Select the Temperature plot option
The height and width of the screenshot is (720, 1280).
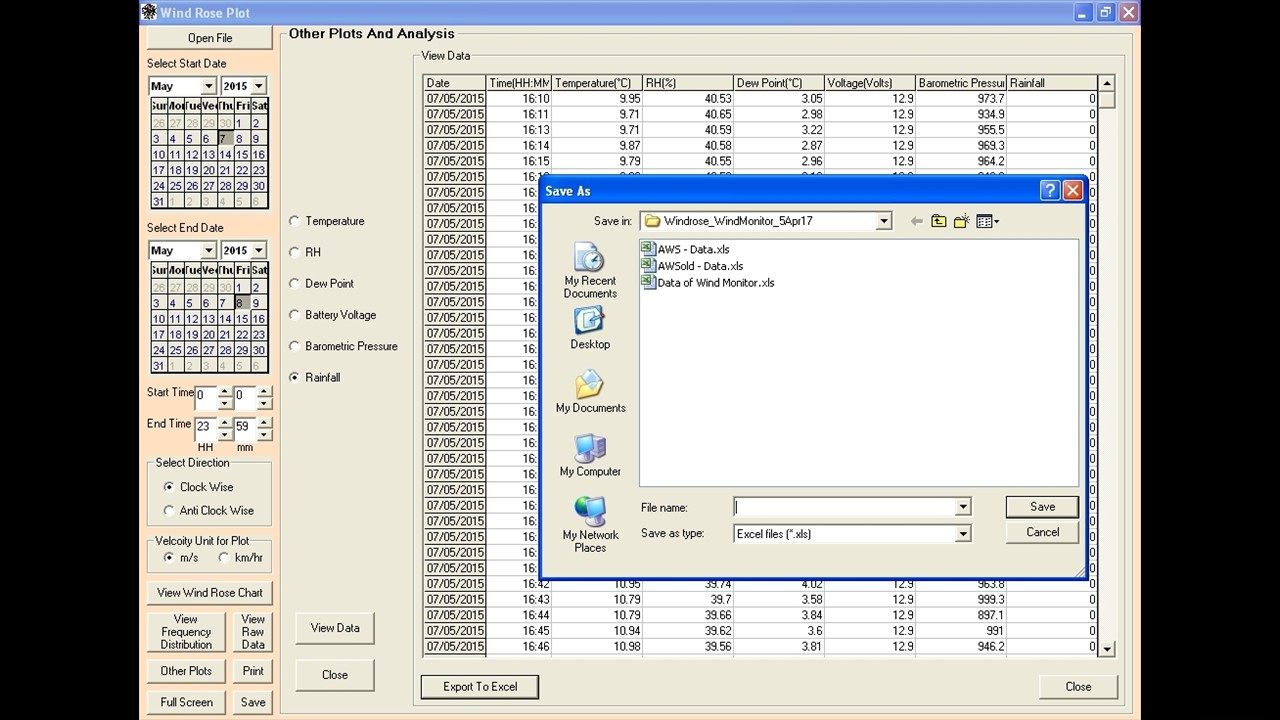(x=294, y=221)
